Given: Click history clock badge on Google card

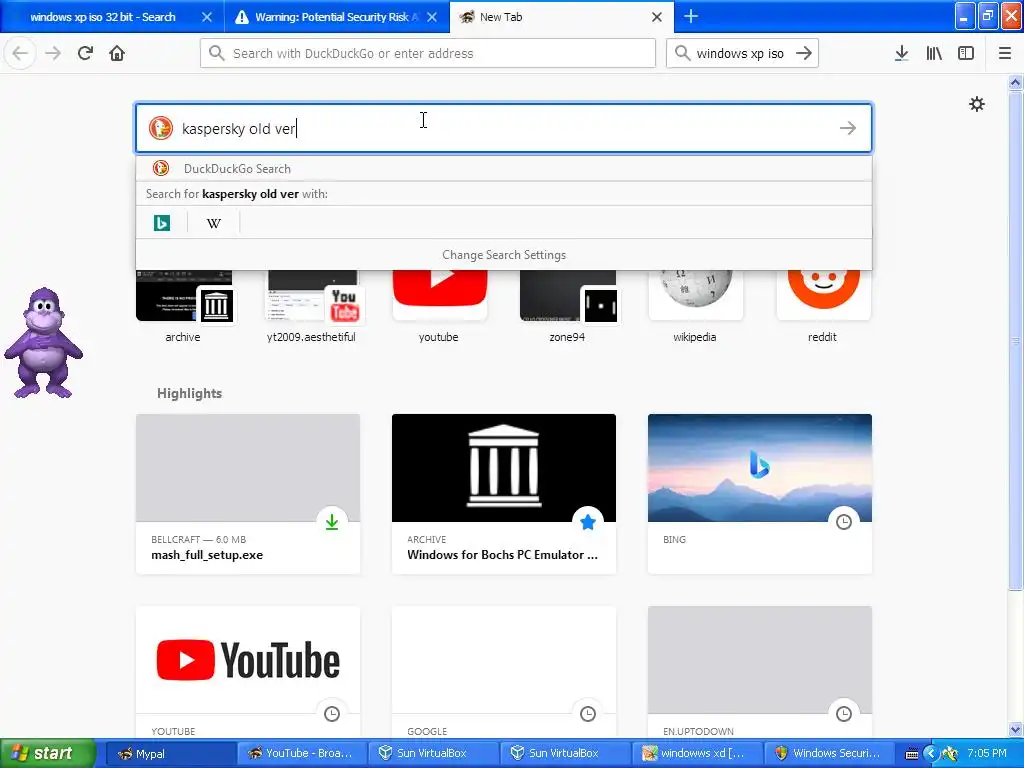Looking at the screenshot, I should click(588, 714).
